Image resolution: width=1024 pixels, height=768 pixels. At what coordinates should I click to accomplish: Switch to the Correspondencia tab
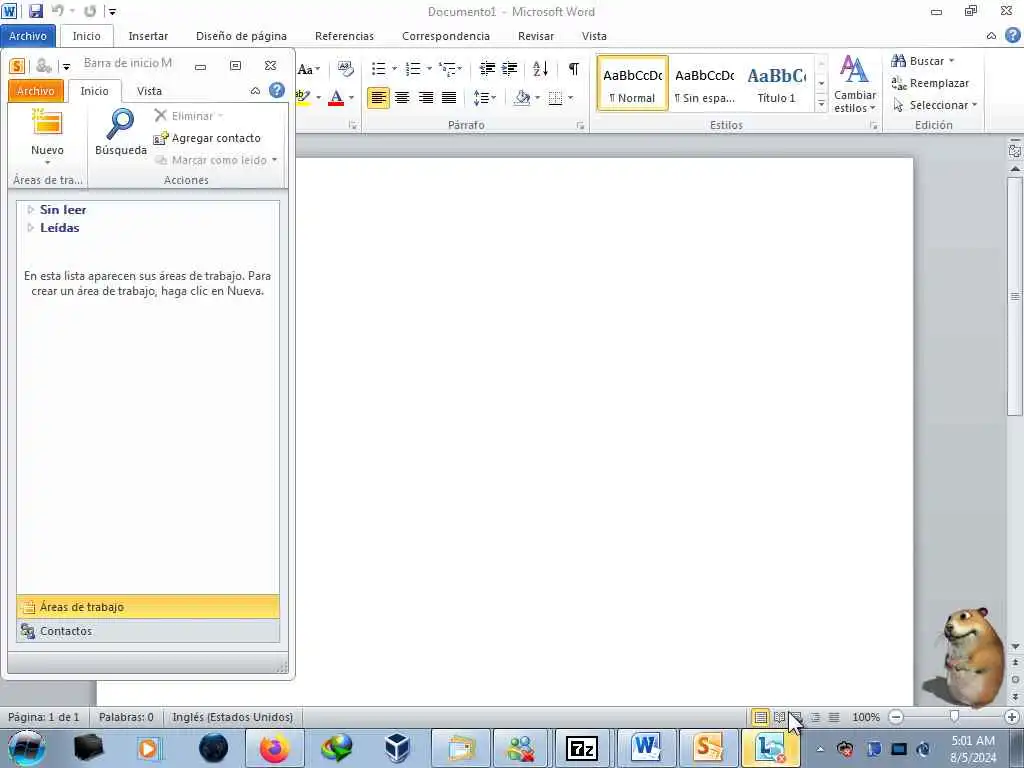(445, 36)
